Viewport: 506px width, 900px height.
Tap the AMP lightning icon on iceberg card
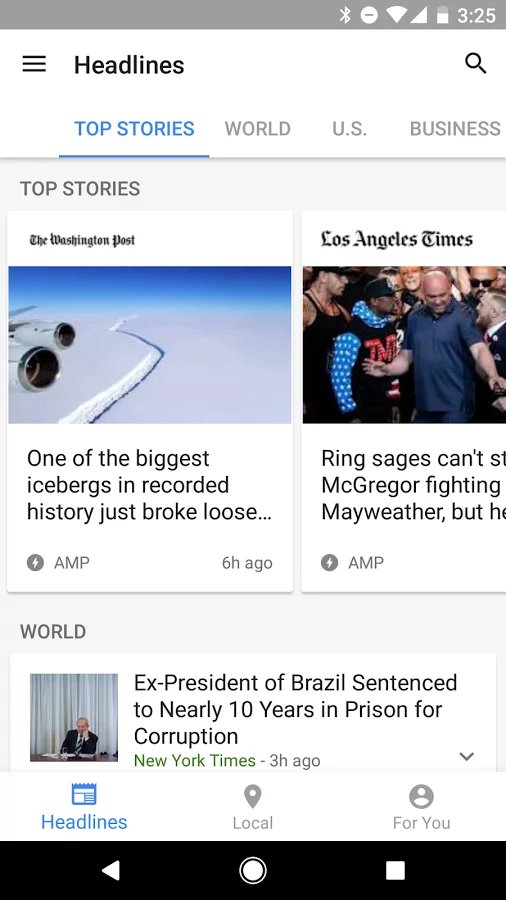(x=36, y=562)
